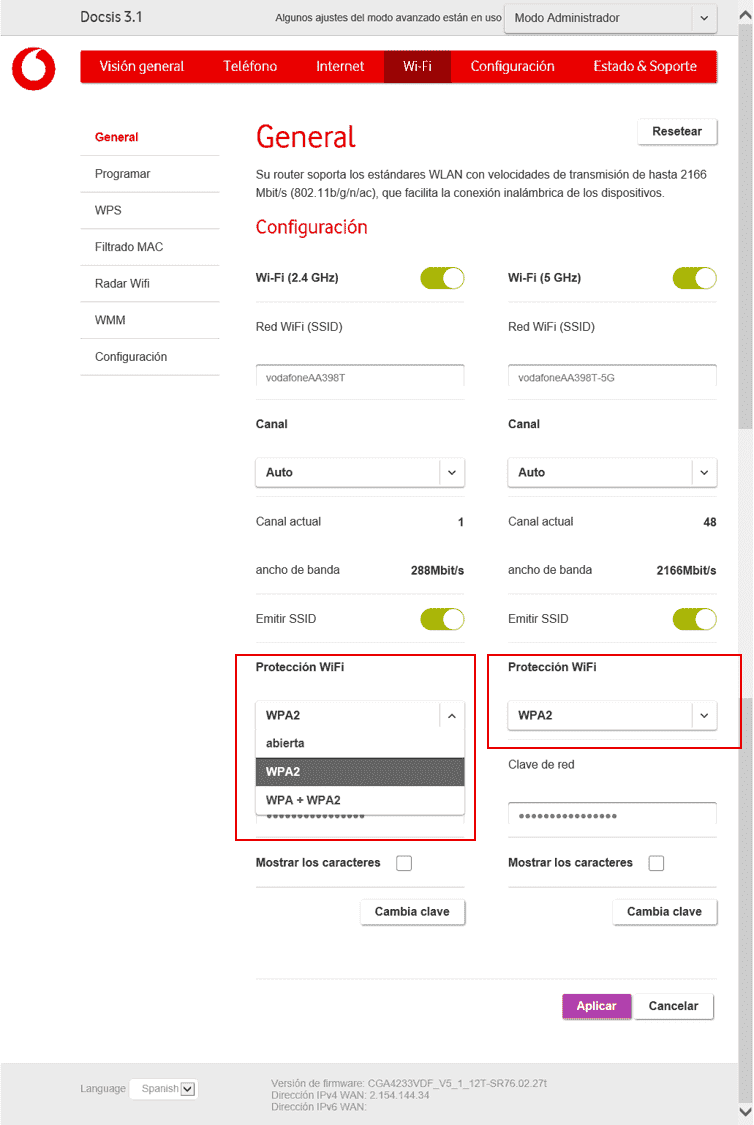Open Programar in the sidebar
The height and width of the screenshot is (1125, 754).
[x=123, y=174]
